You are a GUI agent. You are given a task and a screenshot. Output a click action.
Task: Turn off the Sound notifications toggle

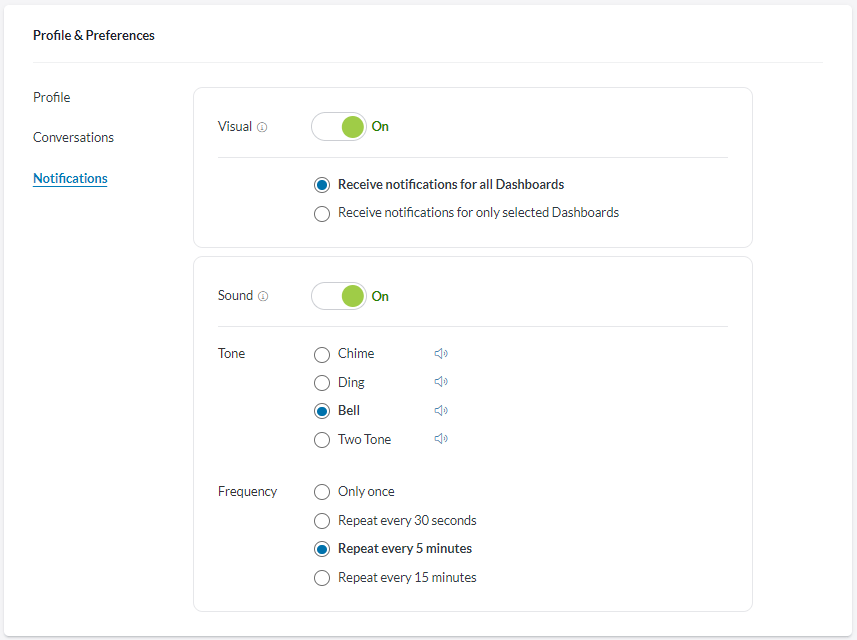tap(339, 296)
